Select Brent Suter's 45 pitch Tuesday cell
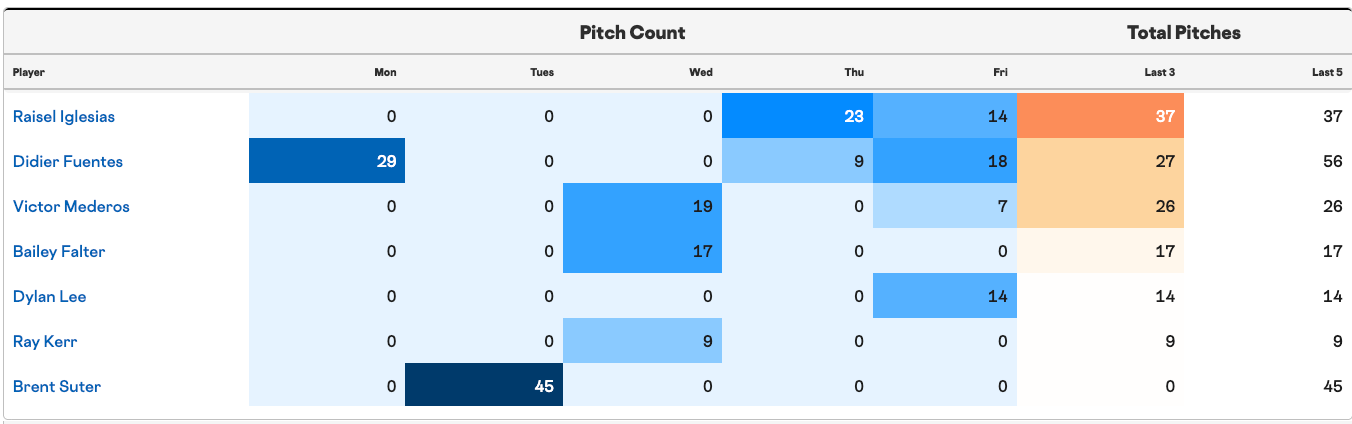The image size is (1352, 424). tap(484, 385)
